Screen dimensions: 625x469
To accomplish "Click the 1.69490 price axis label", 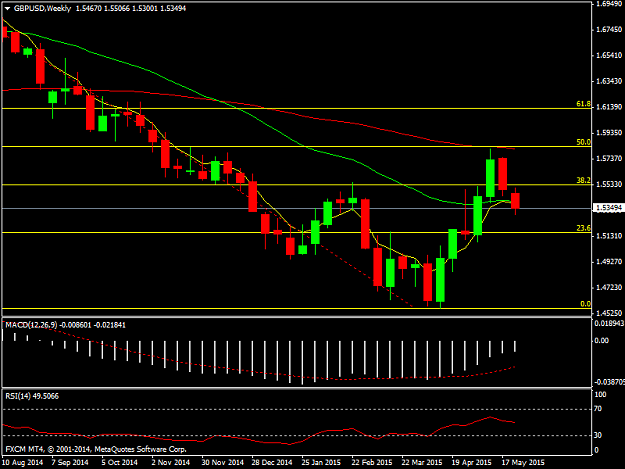I will click(609, 4).
